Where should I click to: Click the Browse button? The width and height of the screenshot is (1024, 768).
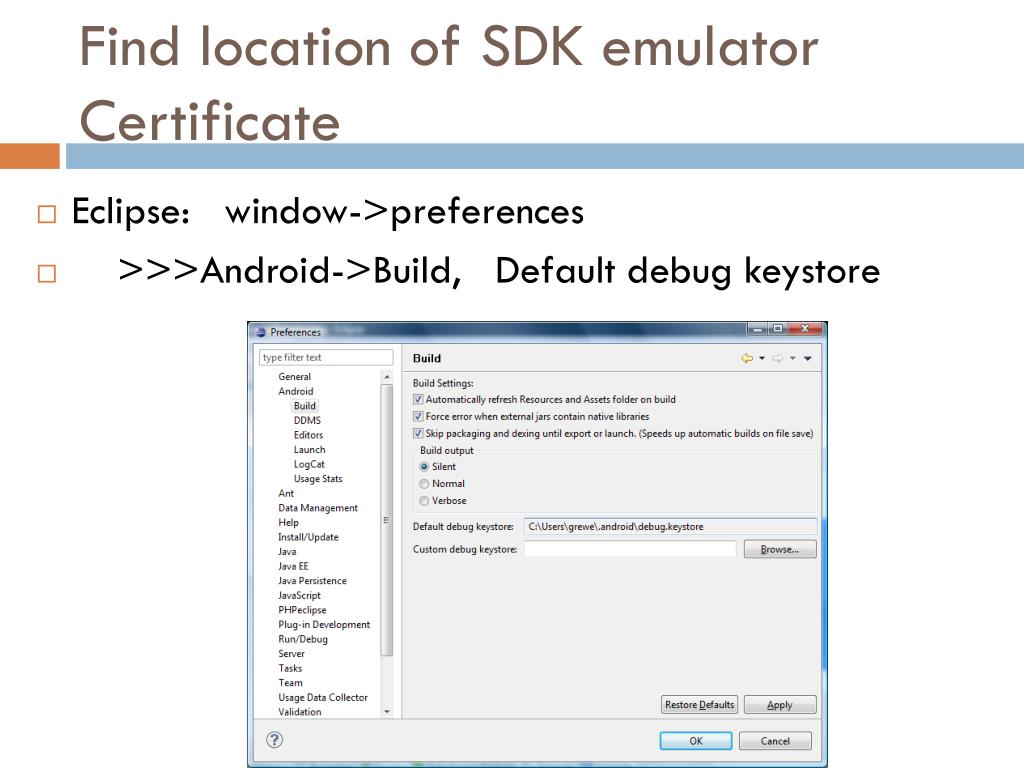point(780,549)
